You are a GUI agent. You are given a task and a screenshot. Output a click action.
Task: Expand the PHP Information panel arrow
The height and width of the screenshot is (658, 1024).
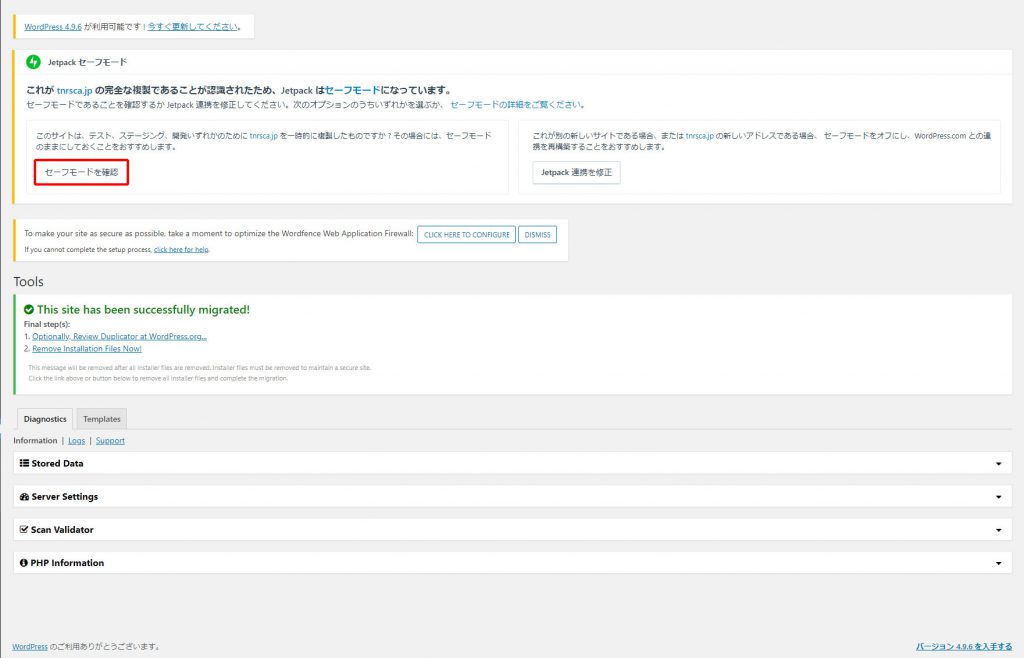coord(999,563)
